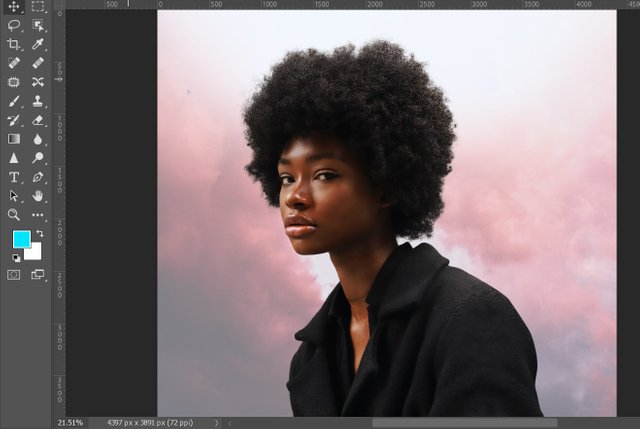Select the History Brush tool

[x=13, y=120]
